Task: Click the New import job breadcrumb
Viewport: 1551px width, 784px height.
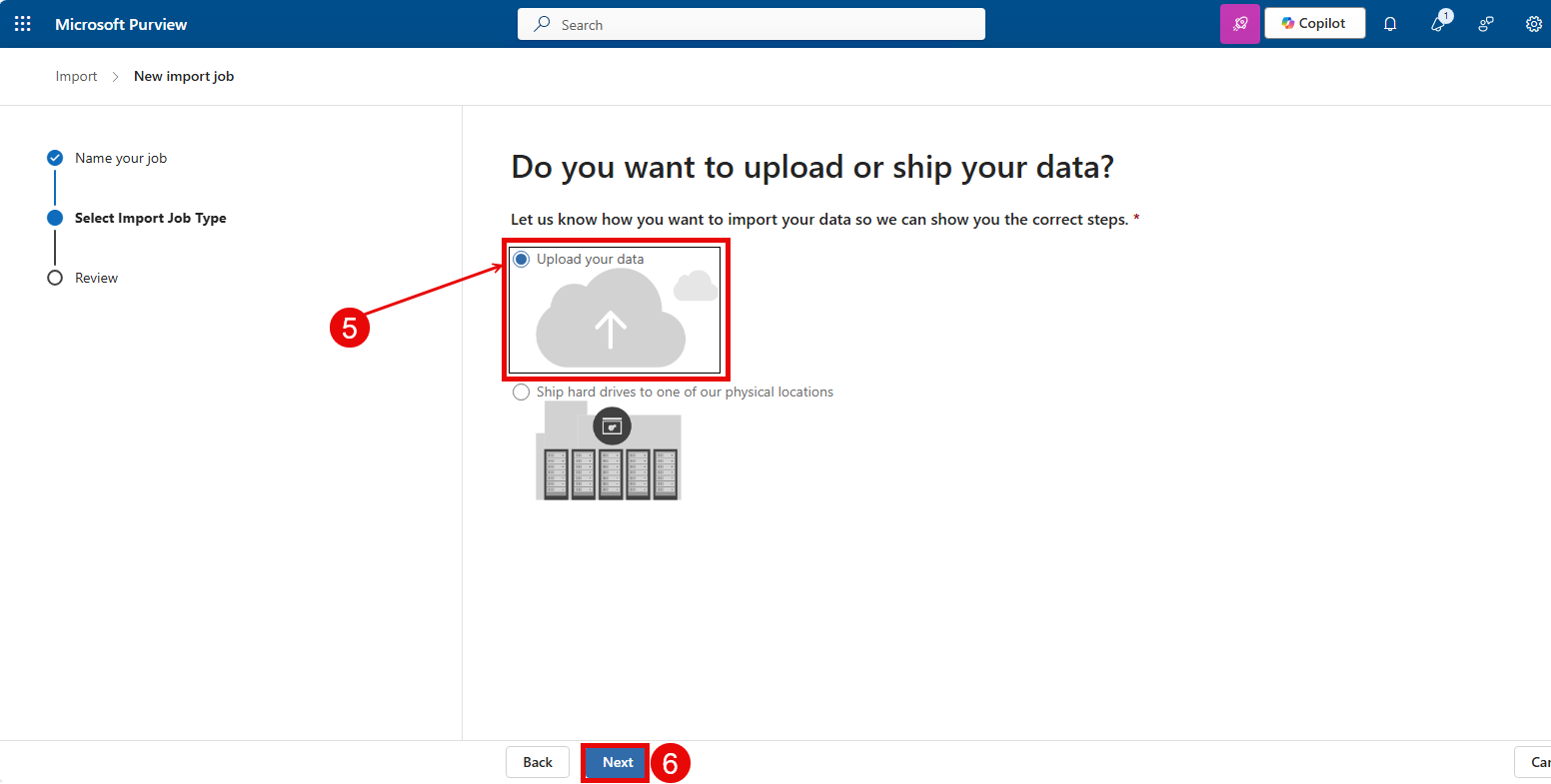Action: (x=184, y=76)
